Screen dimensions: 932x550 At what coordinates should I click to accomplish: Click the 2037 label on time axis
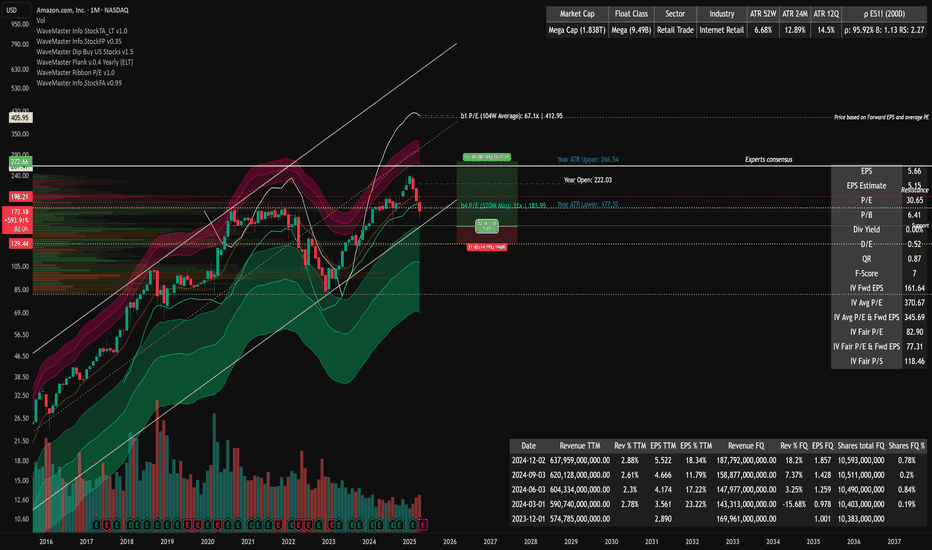pos(893,542)
